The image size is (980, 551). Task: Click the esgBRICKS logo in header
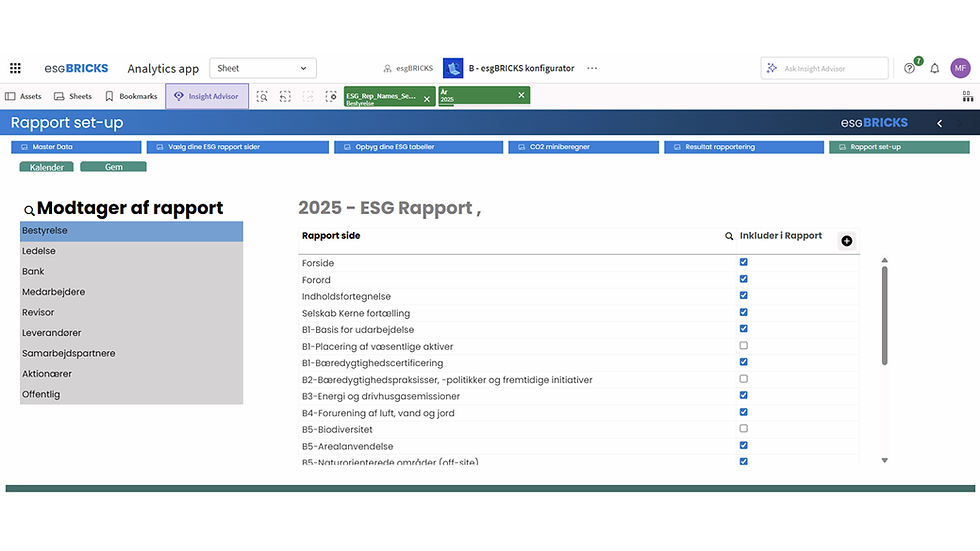tap(76, 68)
